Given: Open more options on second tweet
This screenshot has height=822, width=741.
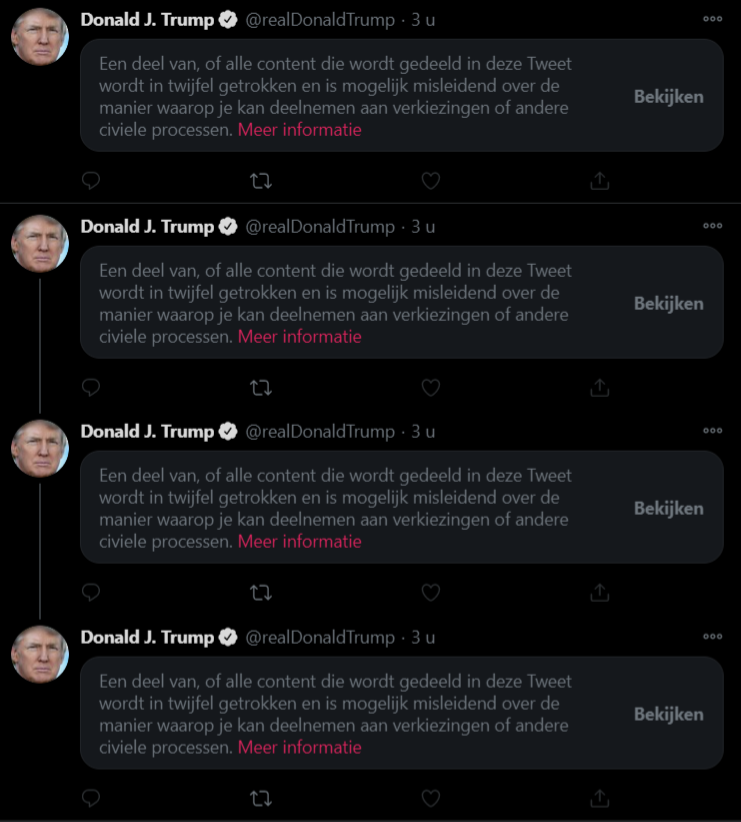Looking at the screenshot, I should (x=713, y=226).
